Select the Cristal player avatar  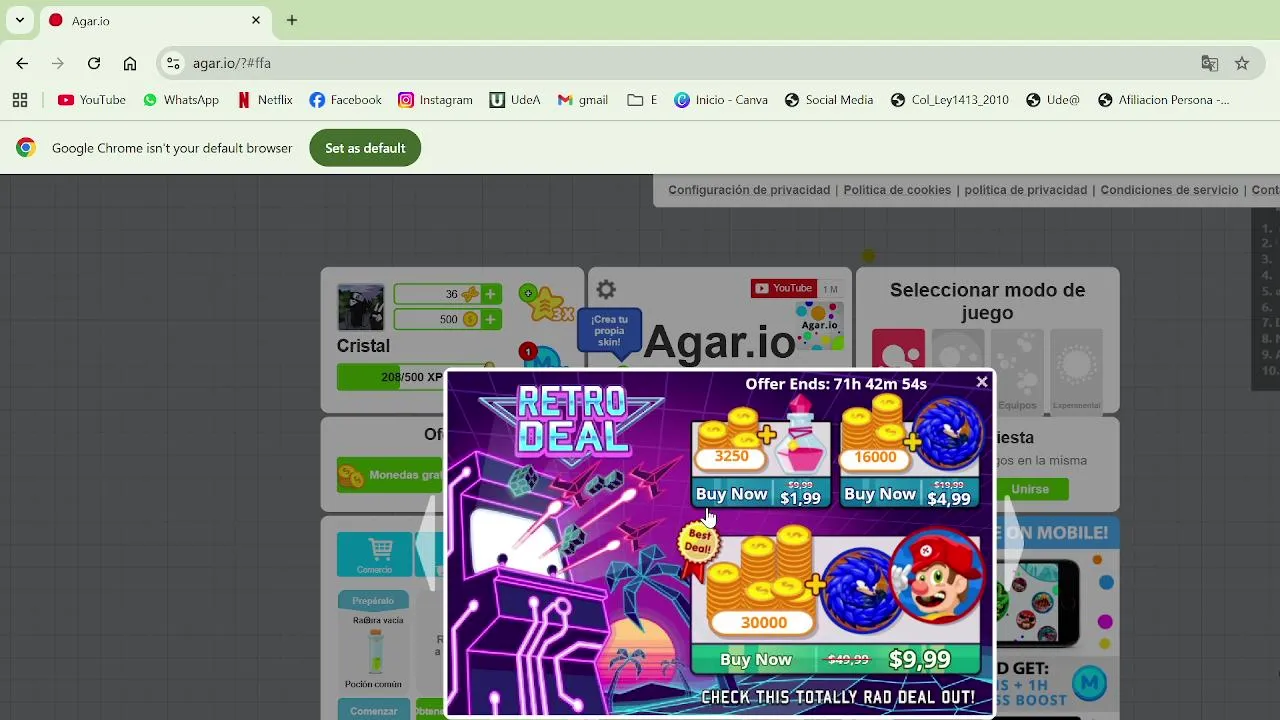360,307
